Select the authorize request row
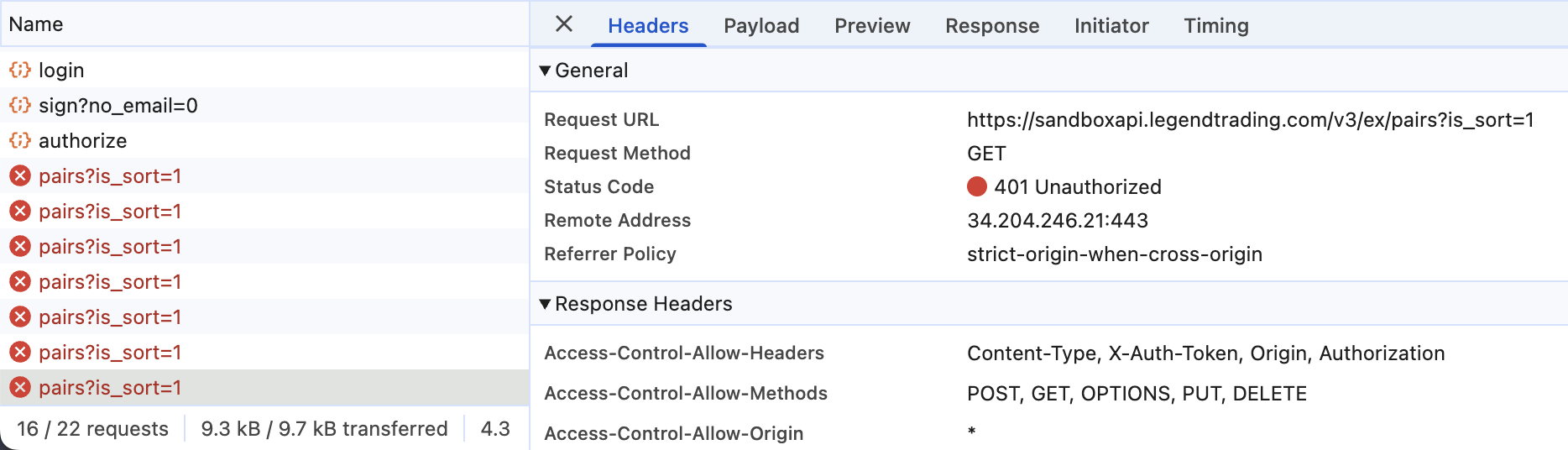The width and height of the screenshot is (1568, 450). click(264, 140)
